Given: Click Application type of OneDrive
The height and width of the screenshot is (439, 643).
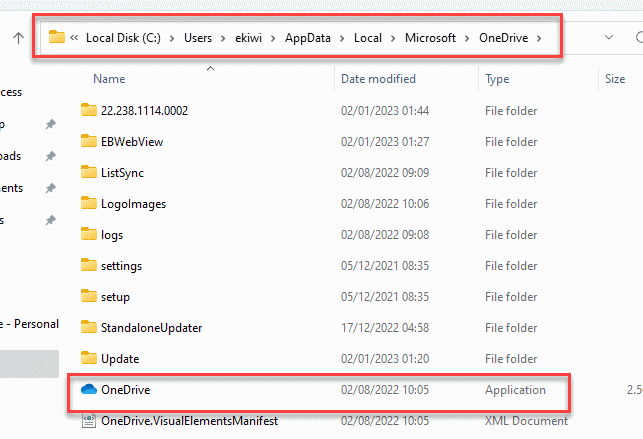Looking at the screenshot, I should (515, 390).
